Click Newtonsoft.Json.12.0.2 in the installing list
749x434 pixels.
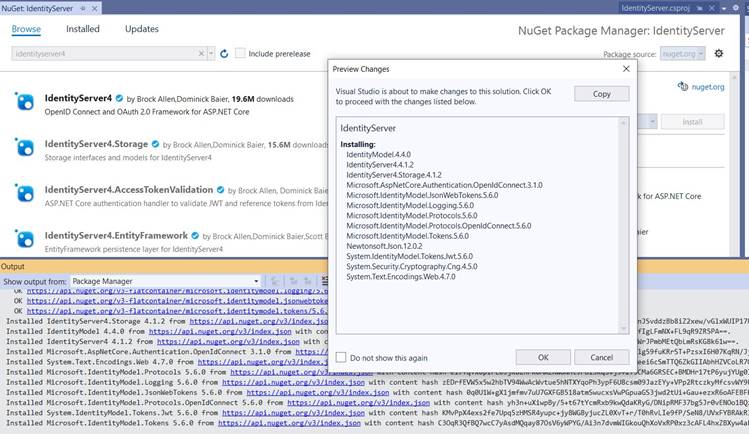pyautogui.click(x=385, y=246)
